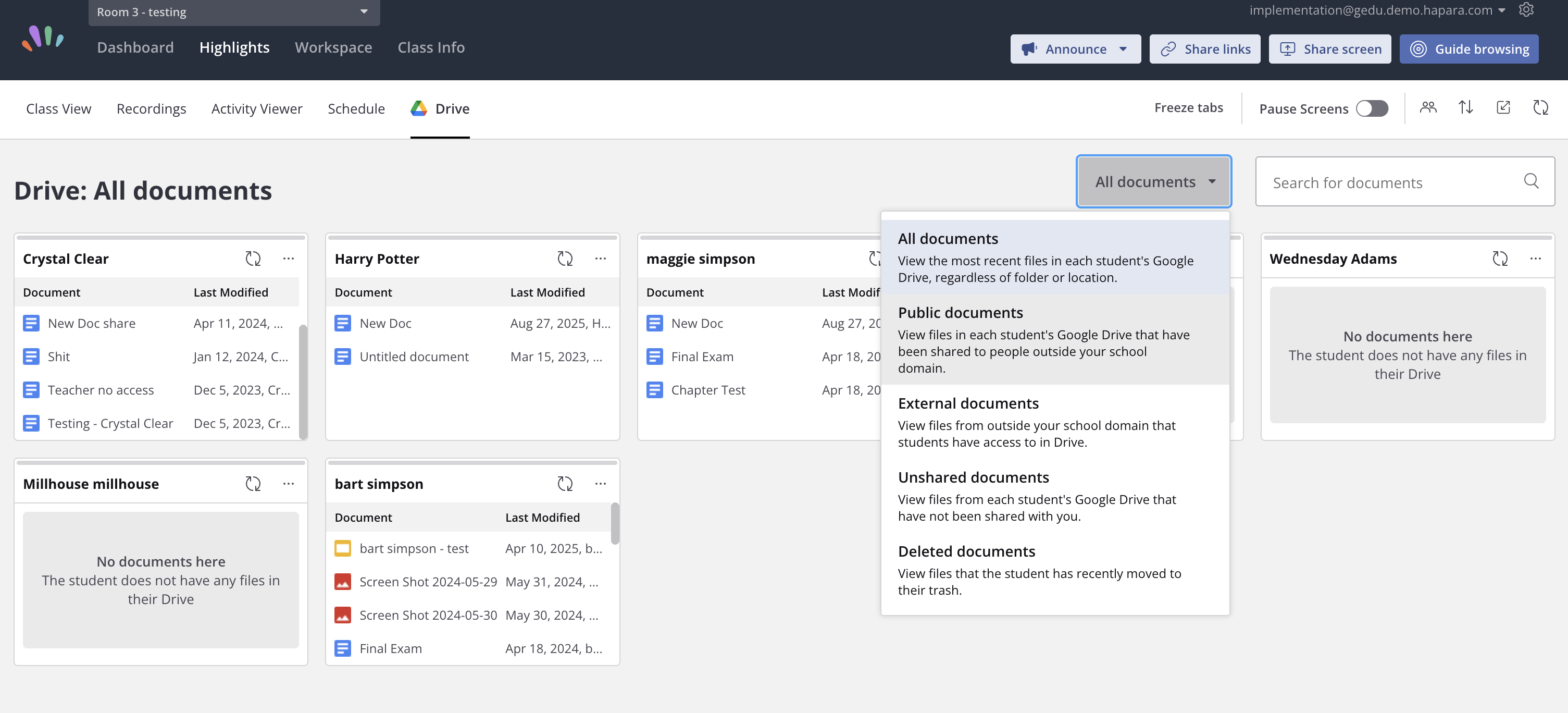Open Millhouse millhouse's more options menu

[x=289, y=484]
